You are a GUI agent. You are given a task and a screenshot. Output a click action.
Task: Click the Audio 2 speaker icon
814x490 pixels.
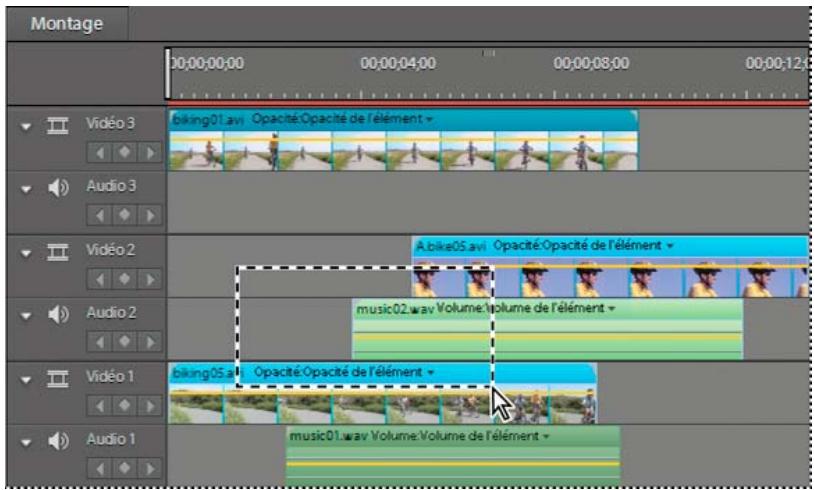click(58, 315)
